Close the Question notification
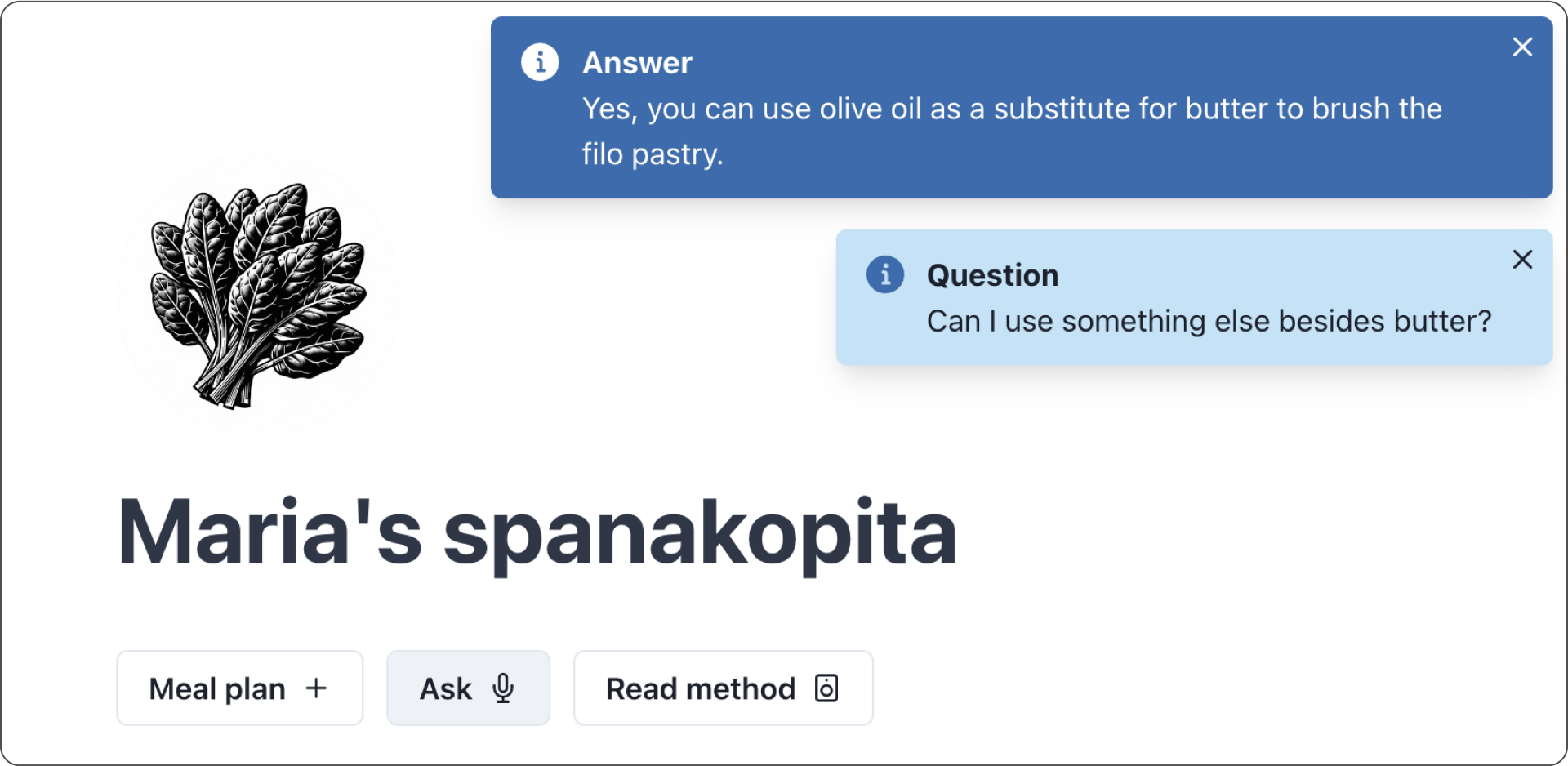 click(x=1522, y=260)
